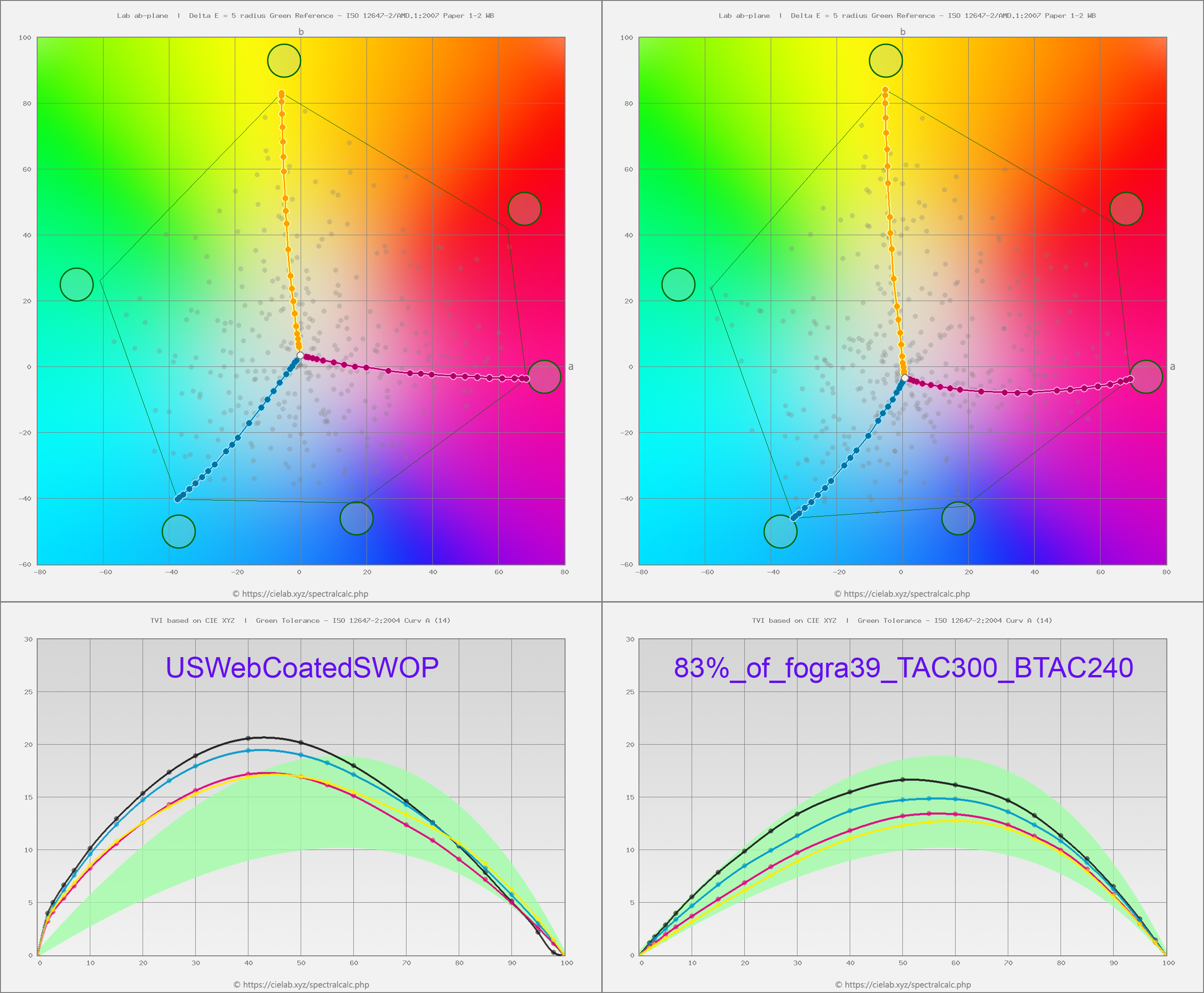Image resolution: width=1204 pixels, height=993 pixels.
Task: Click the white paper point in right ab-plane chart
Action: coord(904,378)
